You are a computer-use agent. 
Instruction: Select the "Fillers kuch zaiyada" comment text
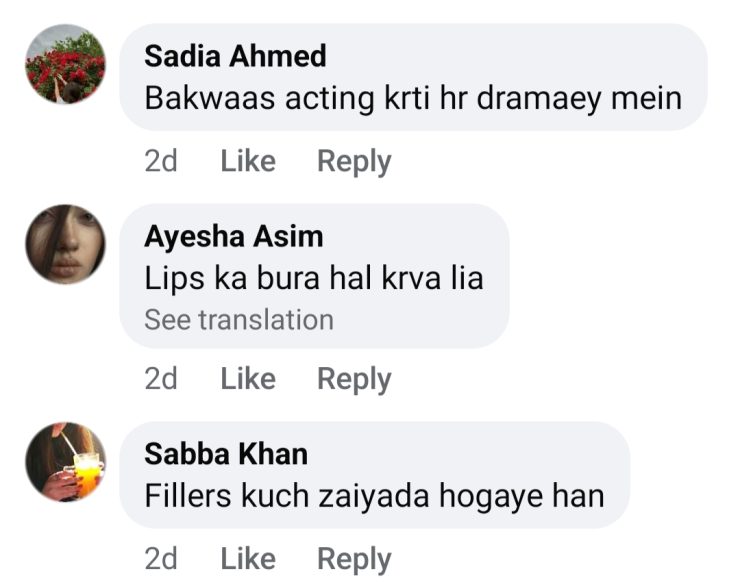click(374, 495)
